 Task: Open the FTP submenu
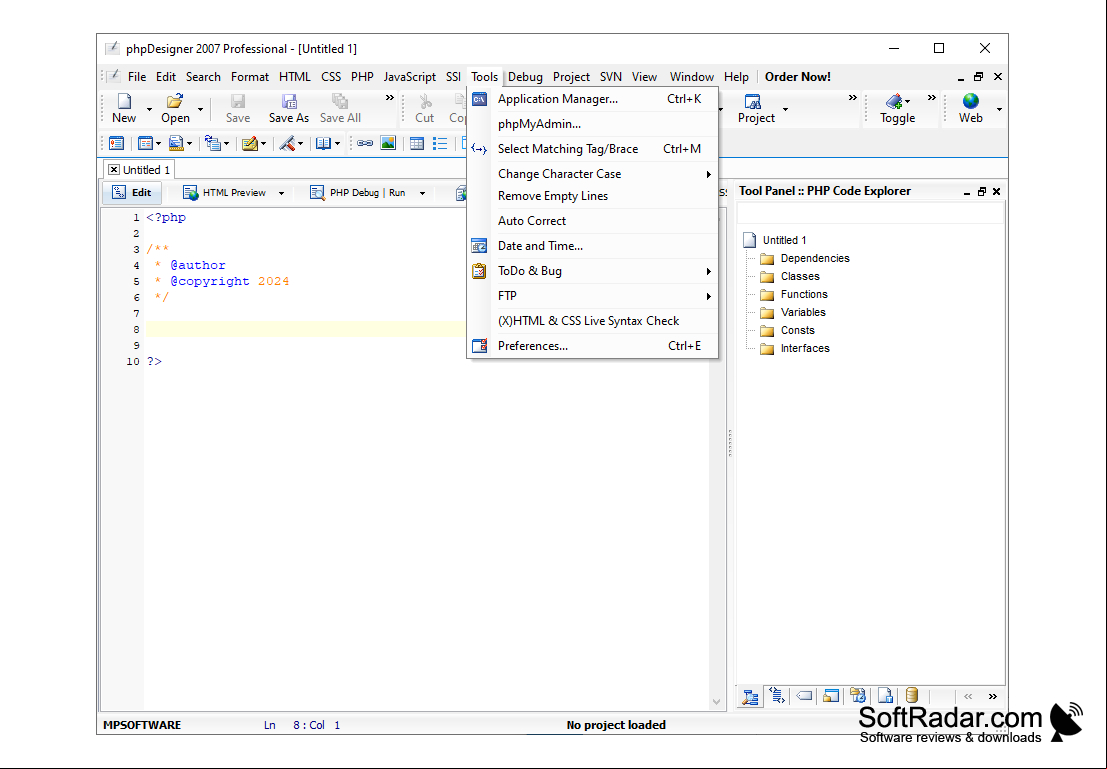point(592,296)
